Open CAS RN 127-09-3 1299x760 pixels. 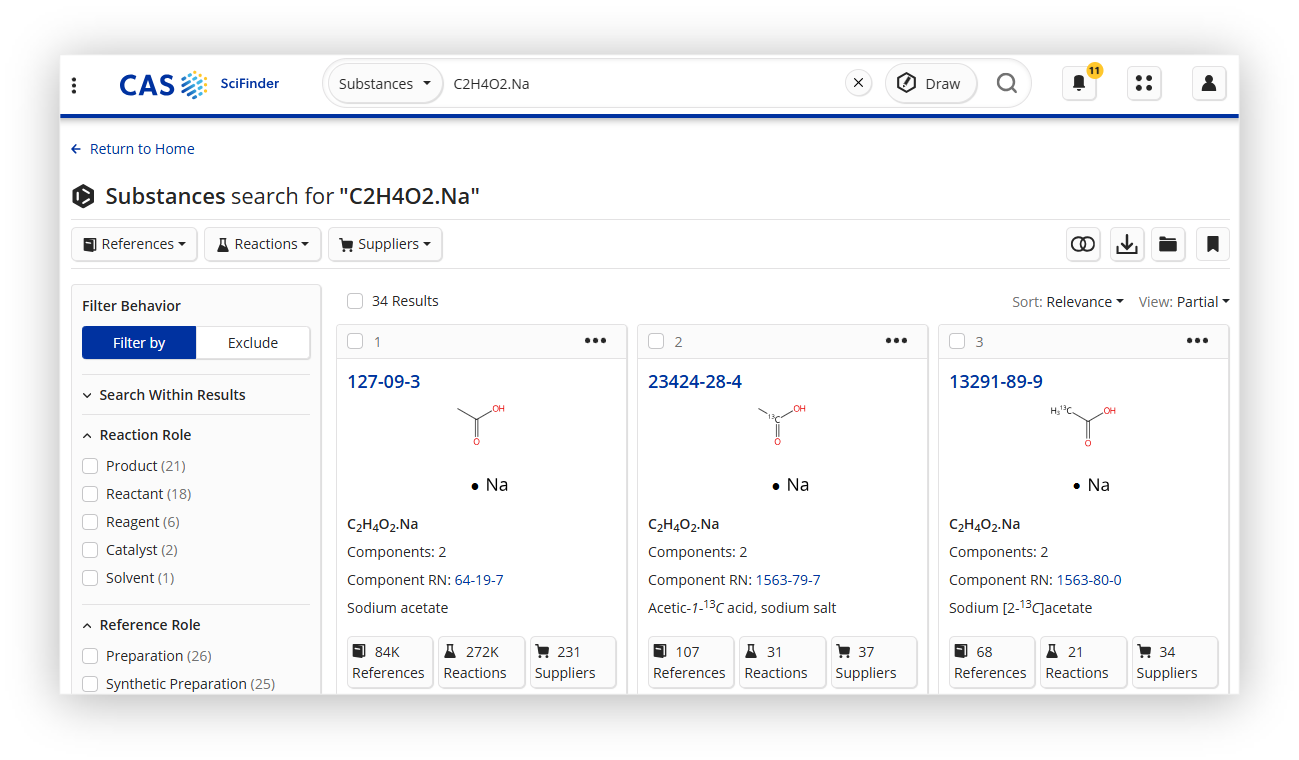click(x=384, y=382)
